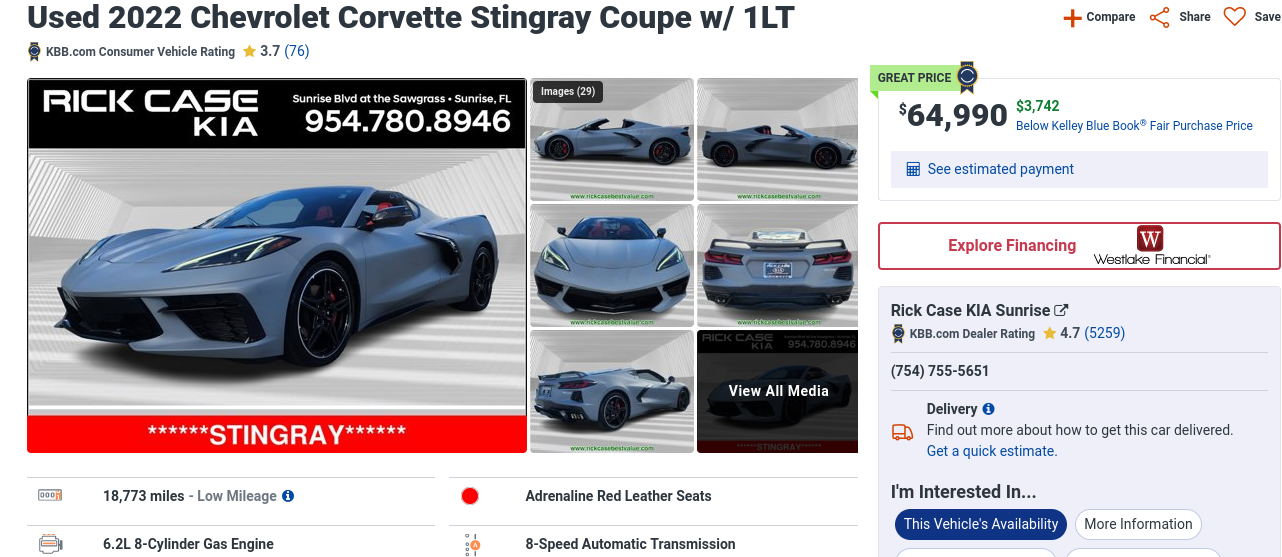This screenshot has height=557, width=1282.
Task: Click the Compare plus icon
Action: [1072, 17]
